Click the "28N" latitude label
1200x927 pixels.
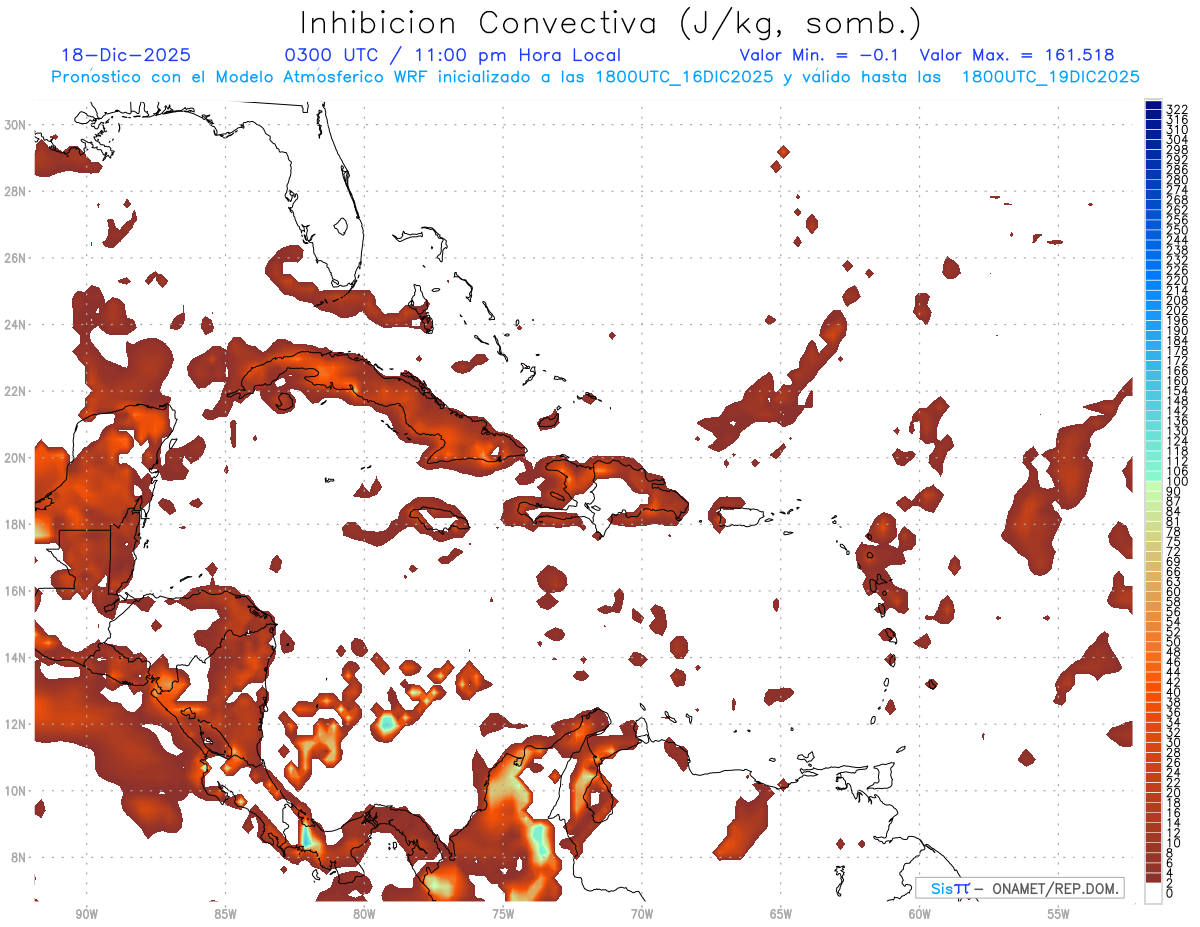coord(17,191)
